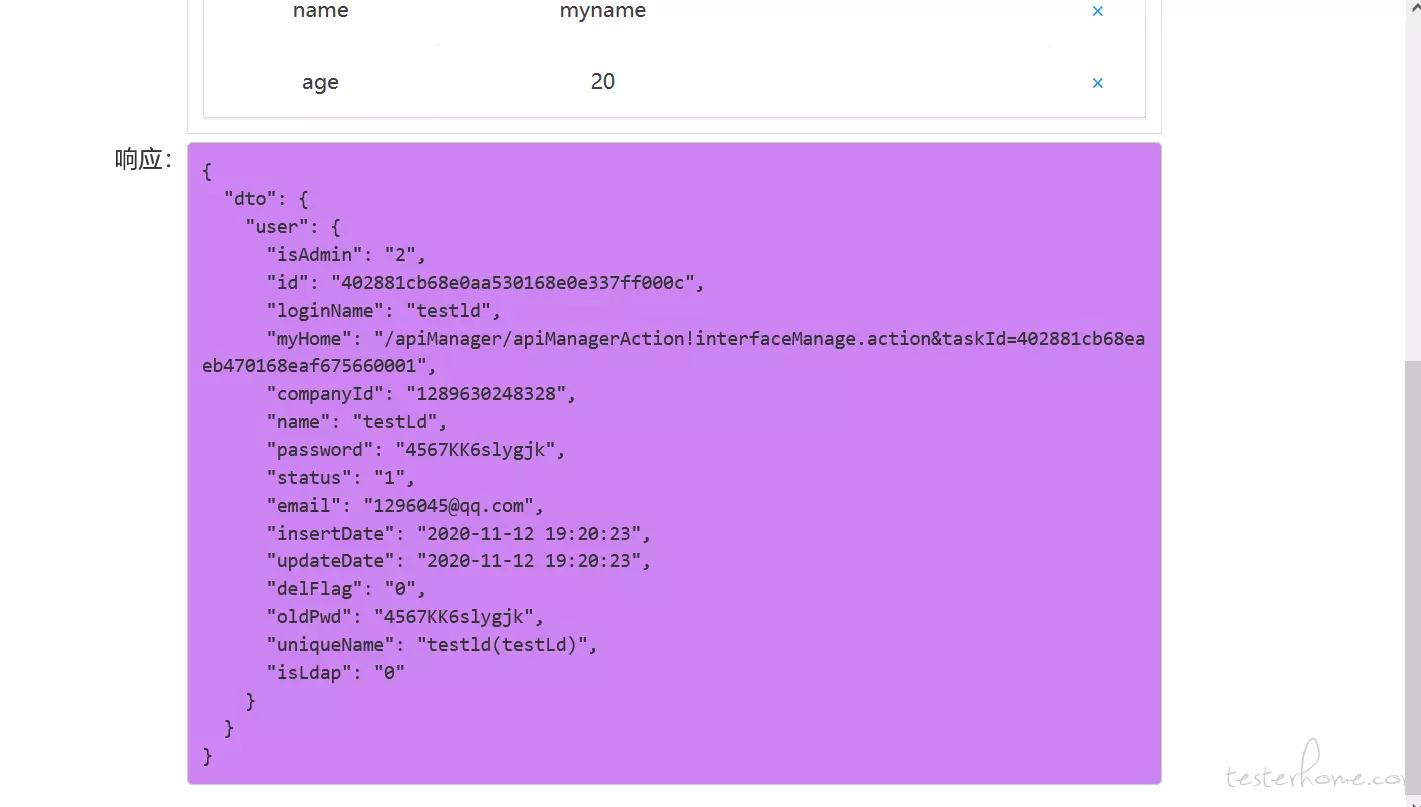Select the 'age' parameter key cell
Viewport: 1421px width, 807px height.
[x=320, y=82]
